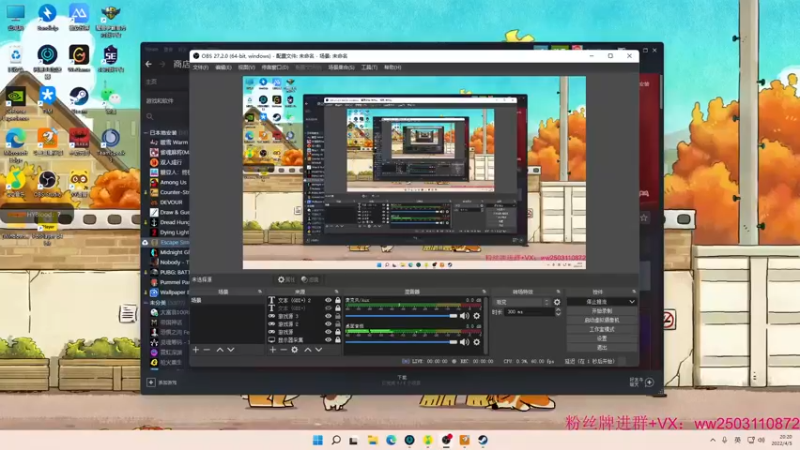Toggle lock on first text source row

[337, 301]
